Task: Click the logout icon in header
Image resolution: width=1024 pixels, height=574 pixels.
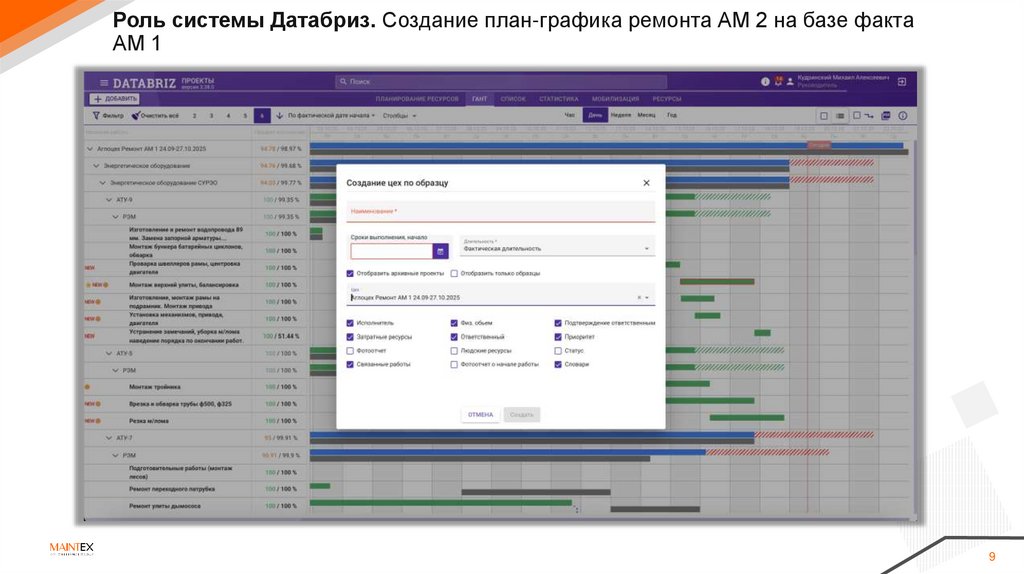Action: point(902,82)
